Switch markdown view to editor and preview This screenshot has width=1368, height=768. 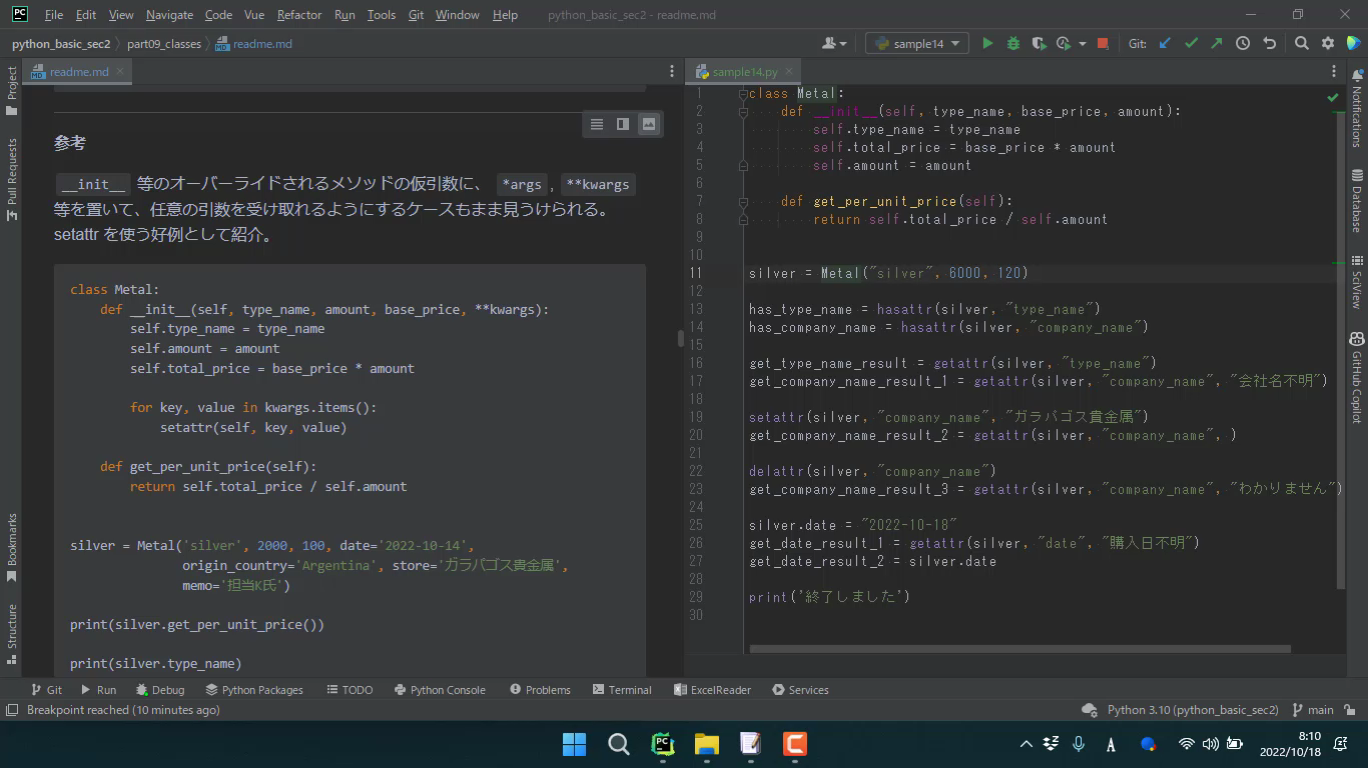[x=623, y=124]
